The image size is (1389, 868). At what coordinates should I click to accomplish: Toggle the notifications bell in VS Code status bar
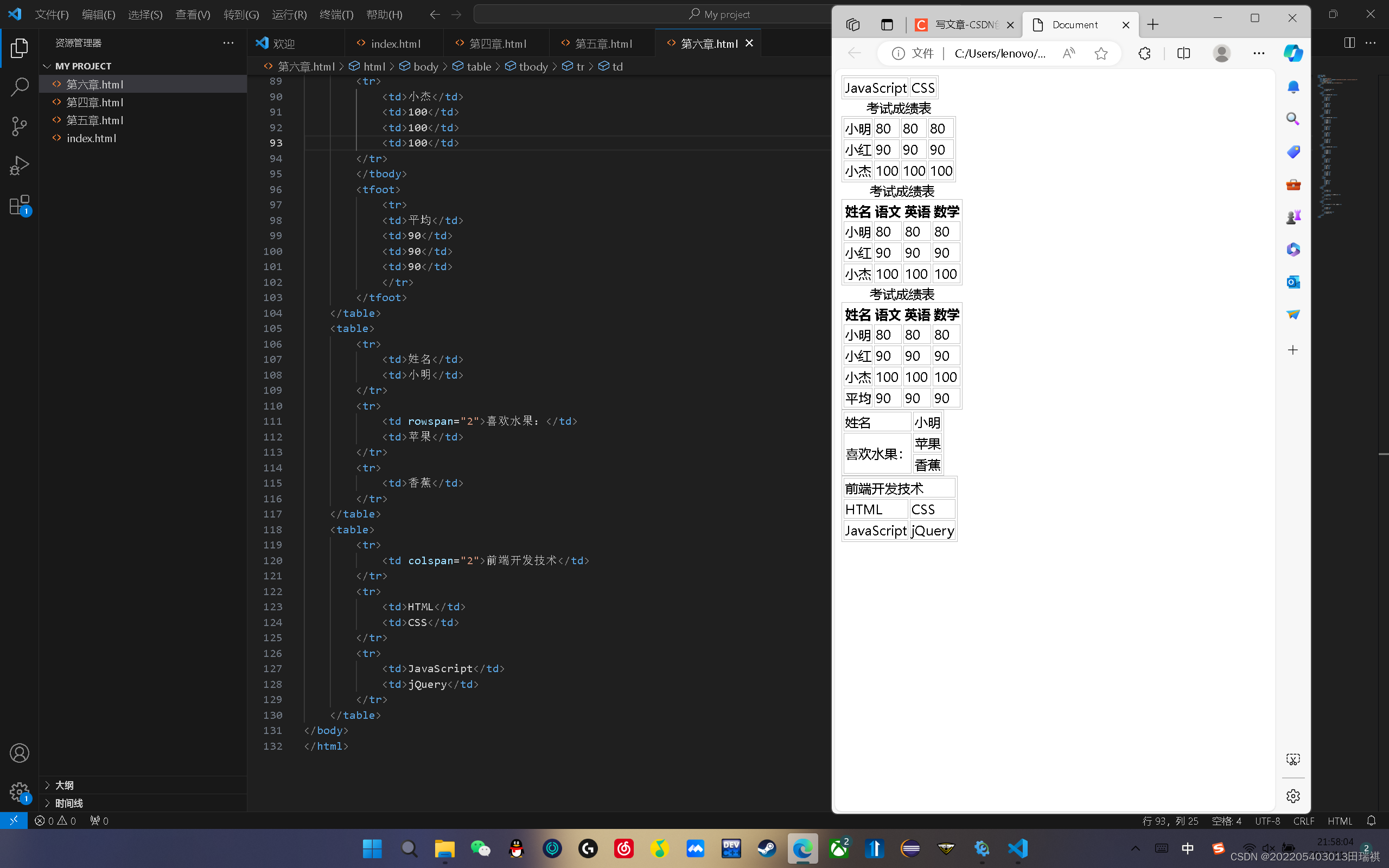pos(1371,820)
